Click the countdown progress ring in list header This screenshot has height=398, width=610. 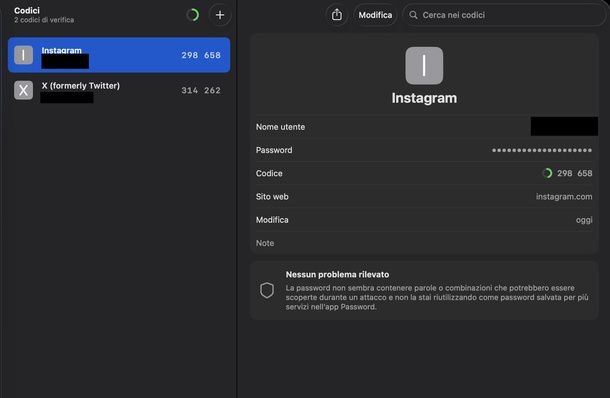pyautogui.click(x=193, y=15)
